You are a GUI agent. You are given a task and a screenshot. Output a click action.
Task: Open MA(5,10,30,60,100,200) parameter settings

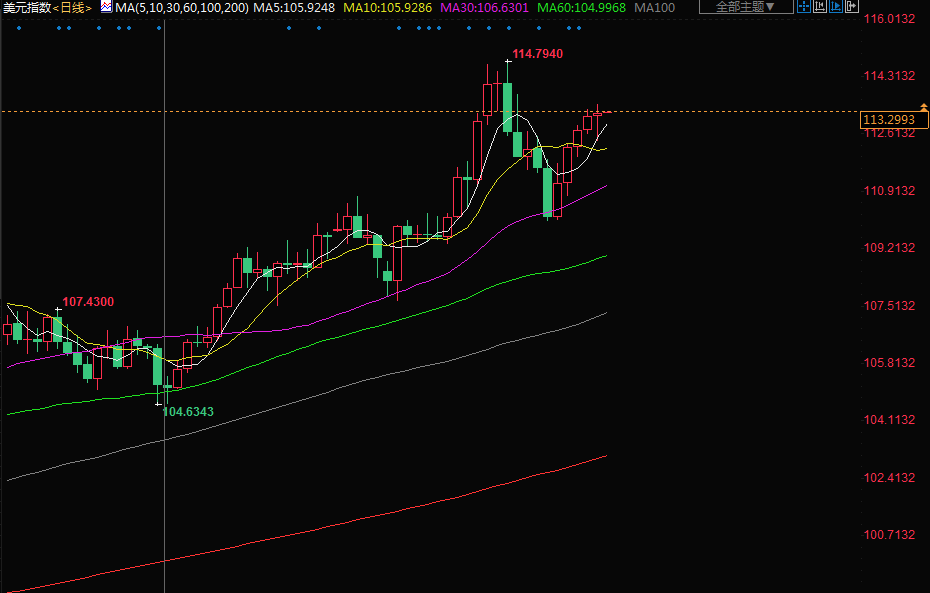(182, 7)
